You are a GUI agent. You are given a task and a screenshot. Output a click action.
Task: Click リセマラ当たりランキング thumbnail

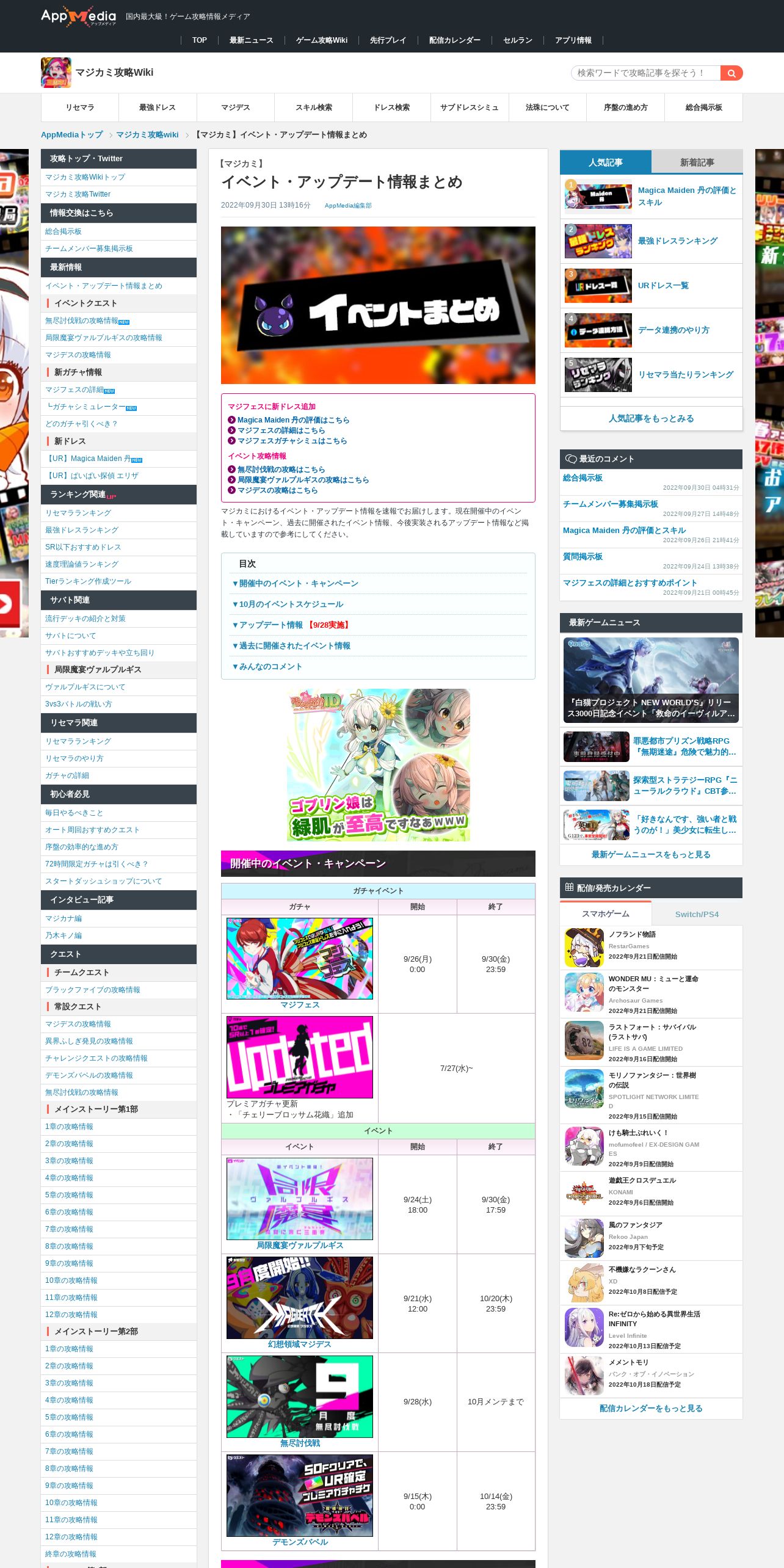pos(598,375)
